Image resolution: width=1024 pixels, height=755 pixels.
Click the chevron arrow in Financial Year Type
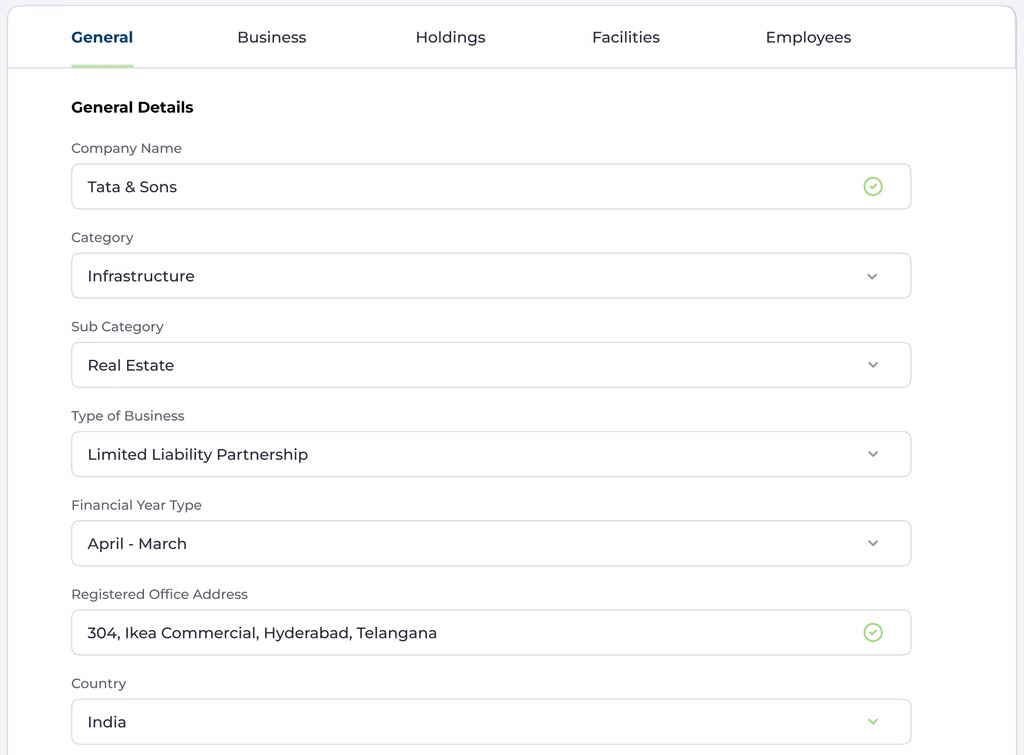[872, 544]
